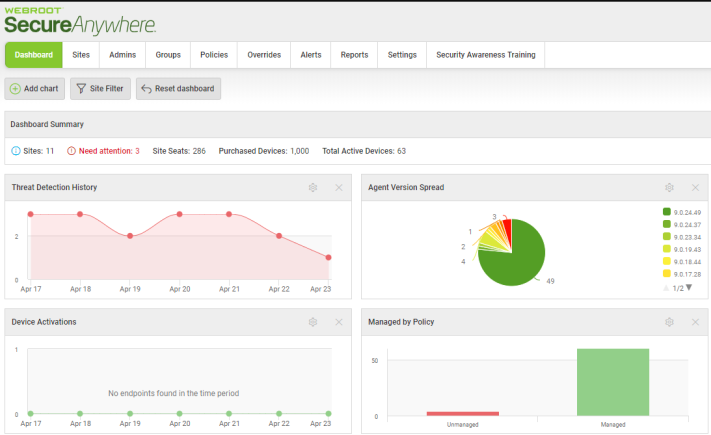Screen dimensions: 711x435
Task: Go to next legend page arrow
Action: 689,288
